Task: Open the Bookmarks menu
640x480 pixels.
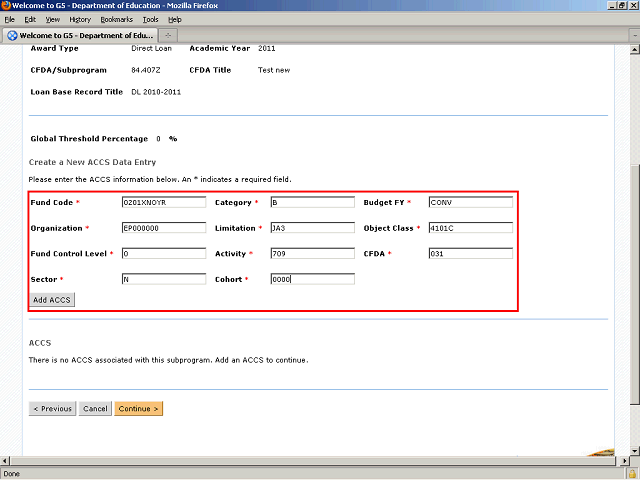Action: click(x=116, y=19)
